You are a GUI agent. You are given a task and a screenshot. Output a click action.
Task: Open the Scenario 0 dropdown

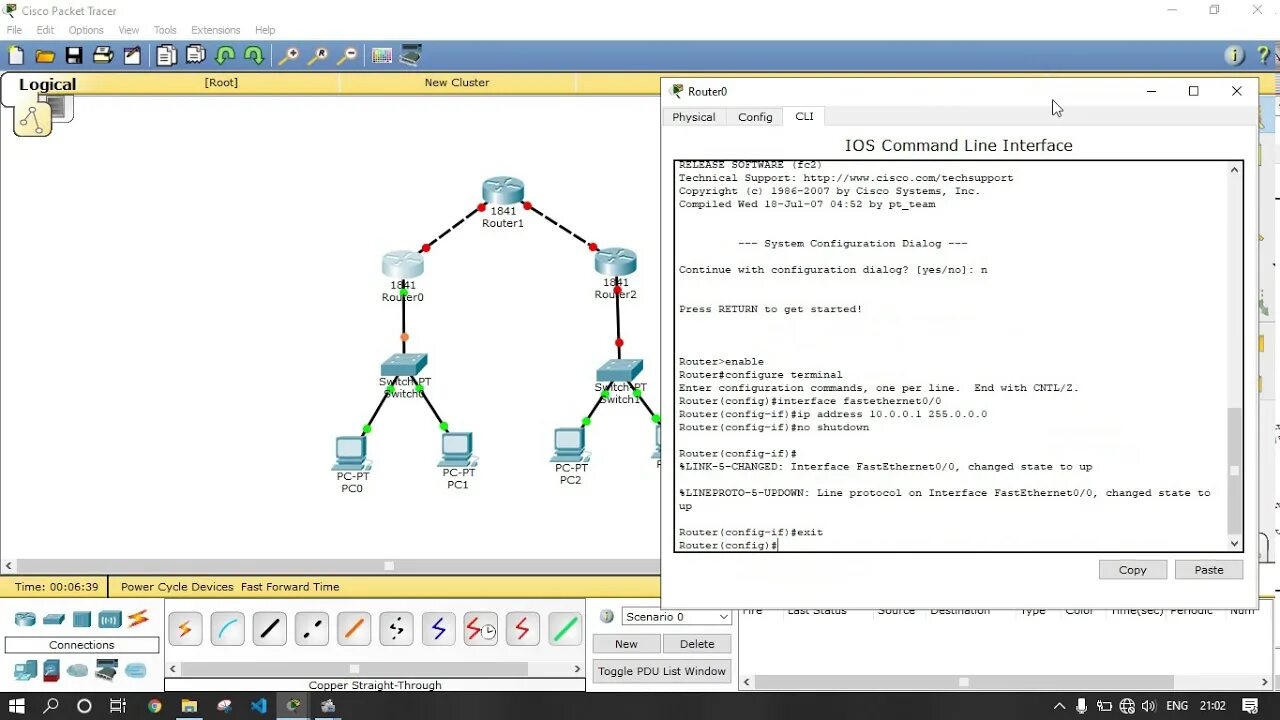point(677,617)
